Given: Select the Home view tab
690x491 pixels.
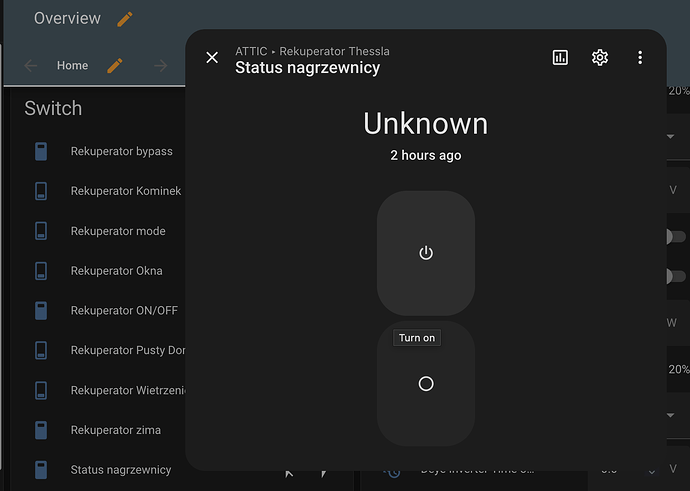Looking at the screenshot, I should (72, 66).
